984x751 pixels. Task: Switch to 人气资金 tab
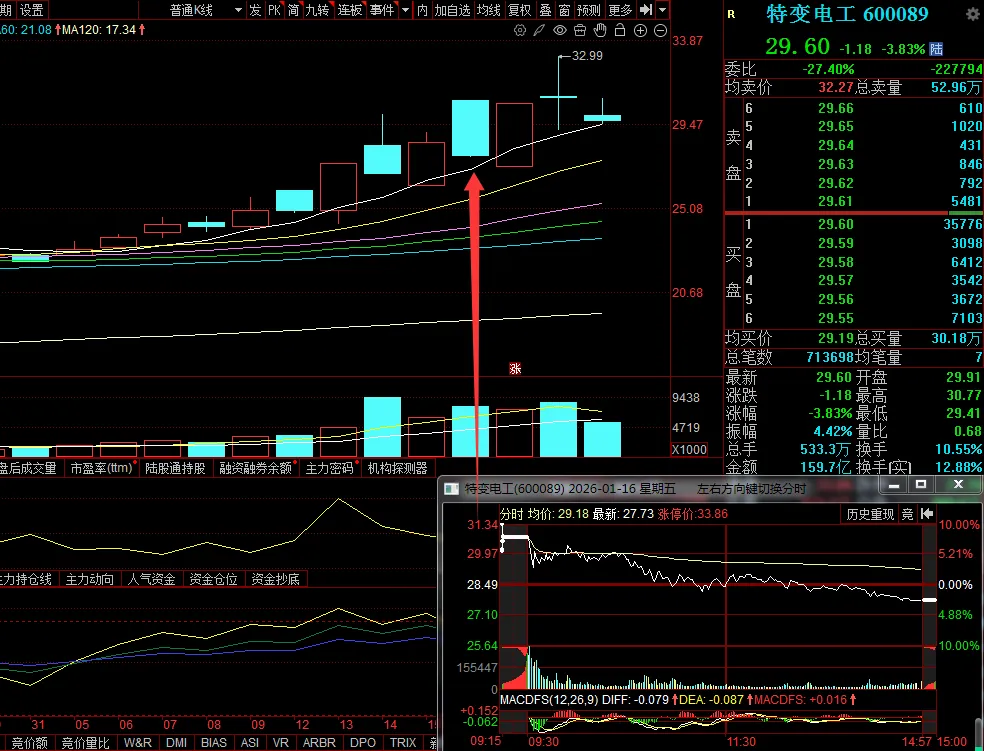click(151, 579)
